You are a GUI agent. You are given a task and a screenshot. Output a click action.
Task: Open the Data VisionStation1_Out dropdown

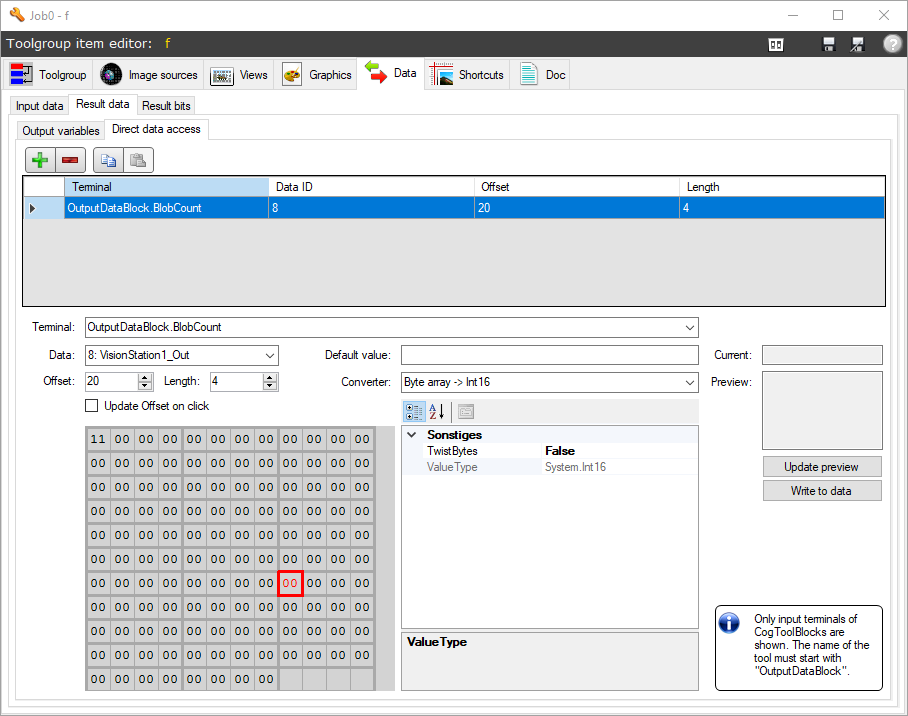[269, 355]
